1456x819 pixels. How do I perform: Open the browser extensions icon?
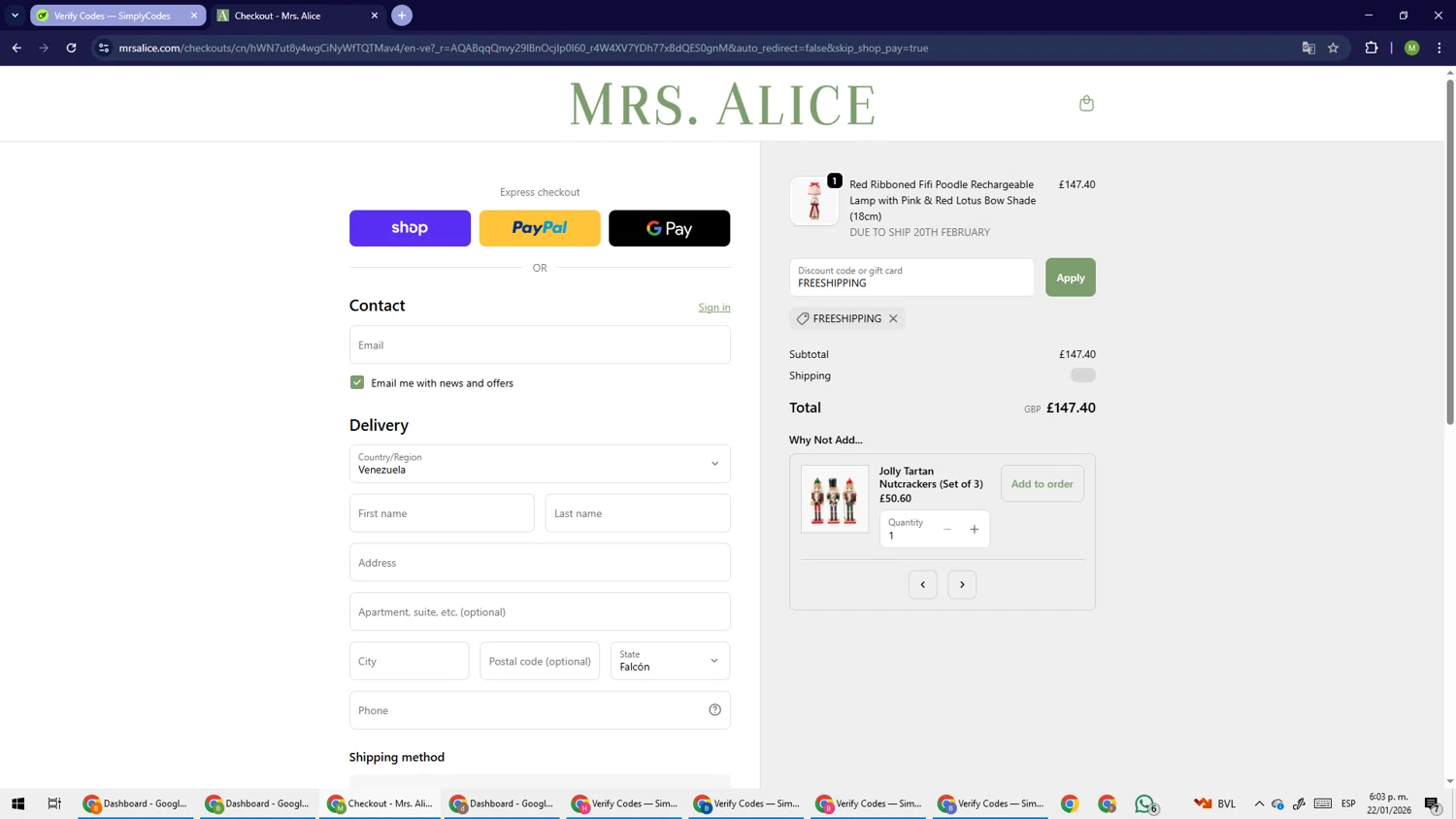(x=1372, y=48)
